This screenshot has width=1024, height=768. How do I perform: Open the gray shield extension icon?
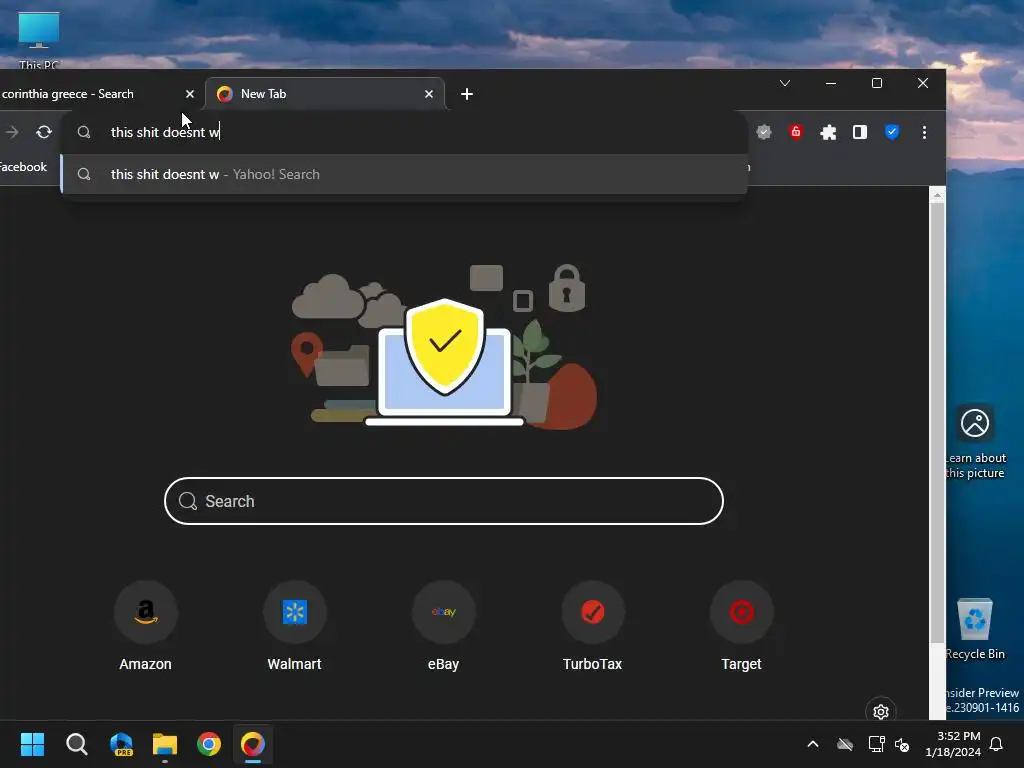click(763, 133)
